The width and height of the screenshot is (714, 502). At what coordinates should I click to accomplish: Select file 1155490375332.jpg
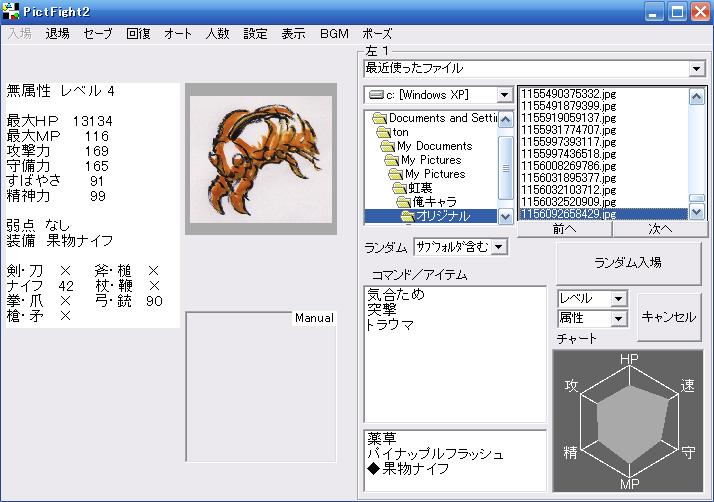[x=568, y=93]
